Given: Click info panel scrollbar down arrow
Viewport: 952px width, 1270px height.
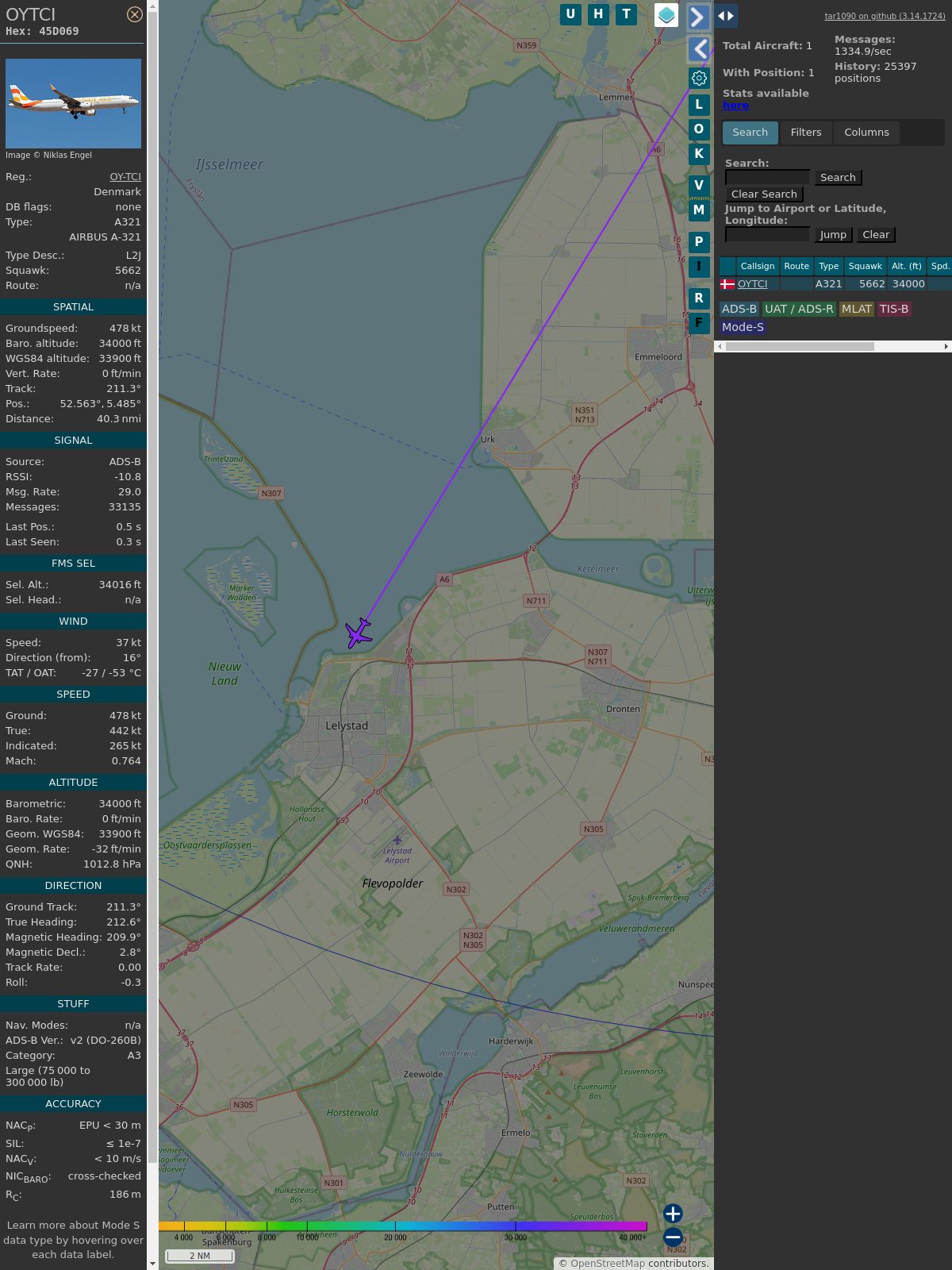Looking at the screenshot, I should point(152,1264).
